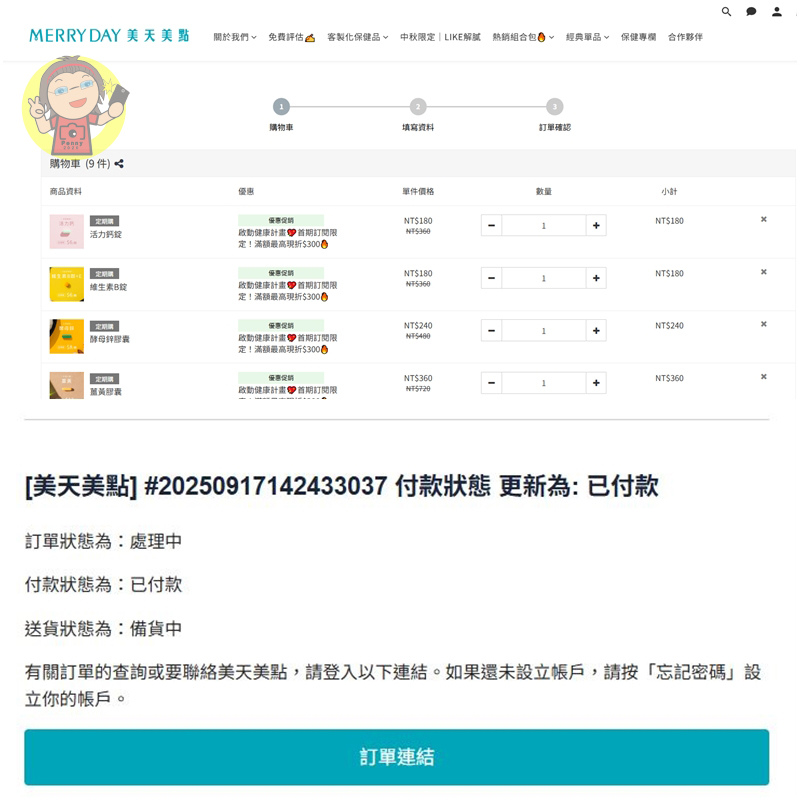Click the 小計 column header
This screenshot has height=800, width=800.
click(x=669, y=191)
